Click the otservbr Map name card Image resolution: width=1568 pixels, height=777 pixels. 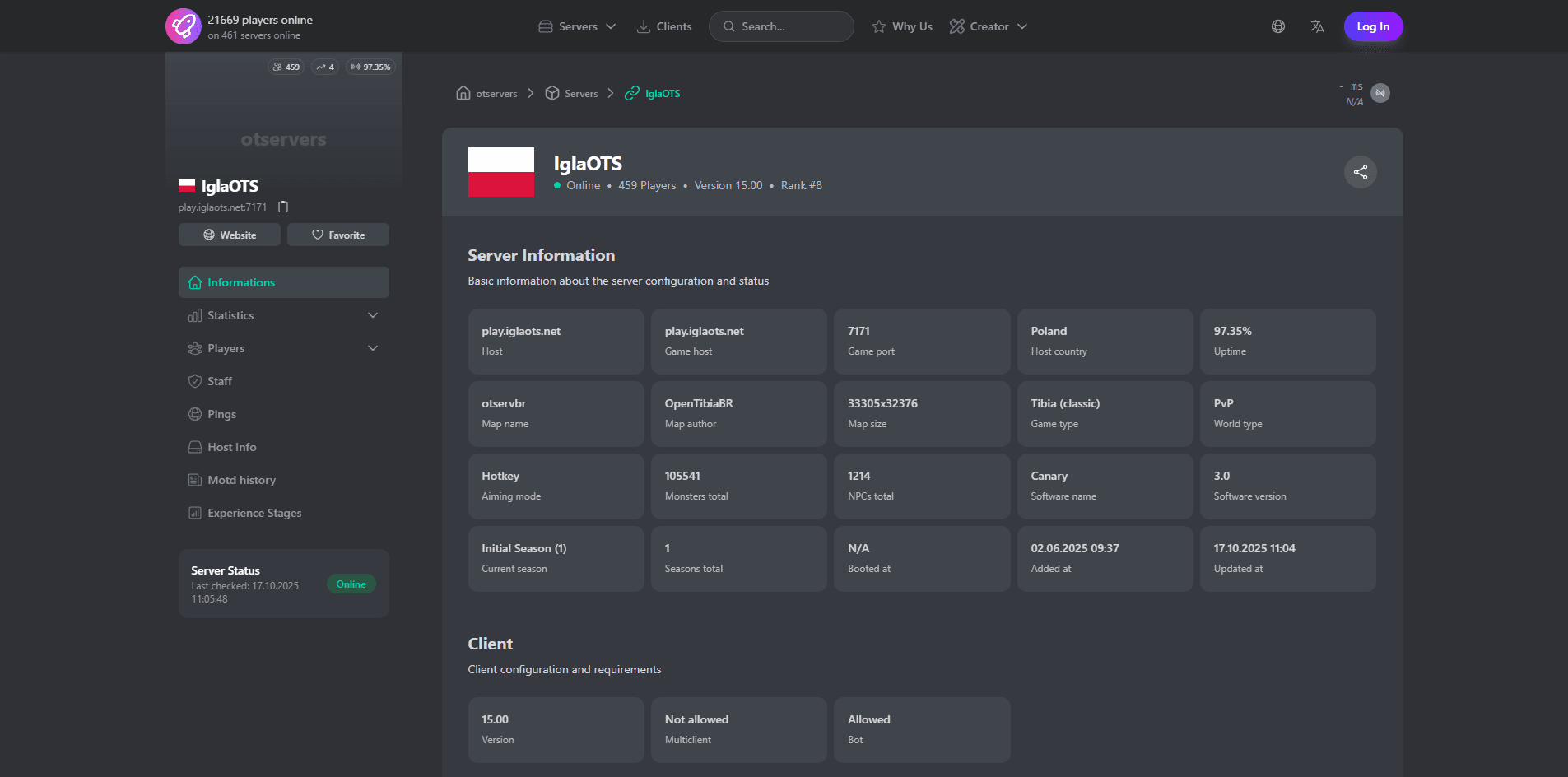[x=556, y=414]
